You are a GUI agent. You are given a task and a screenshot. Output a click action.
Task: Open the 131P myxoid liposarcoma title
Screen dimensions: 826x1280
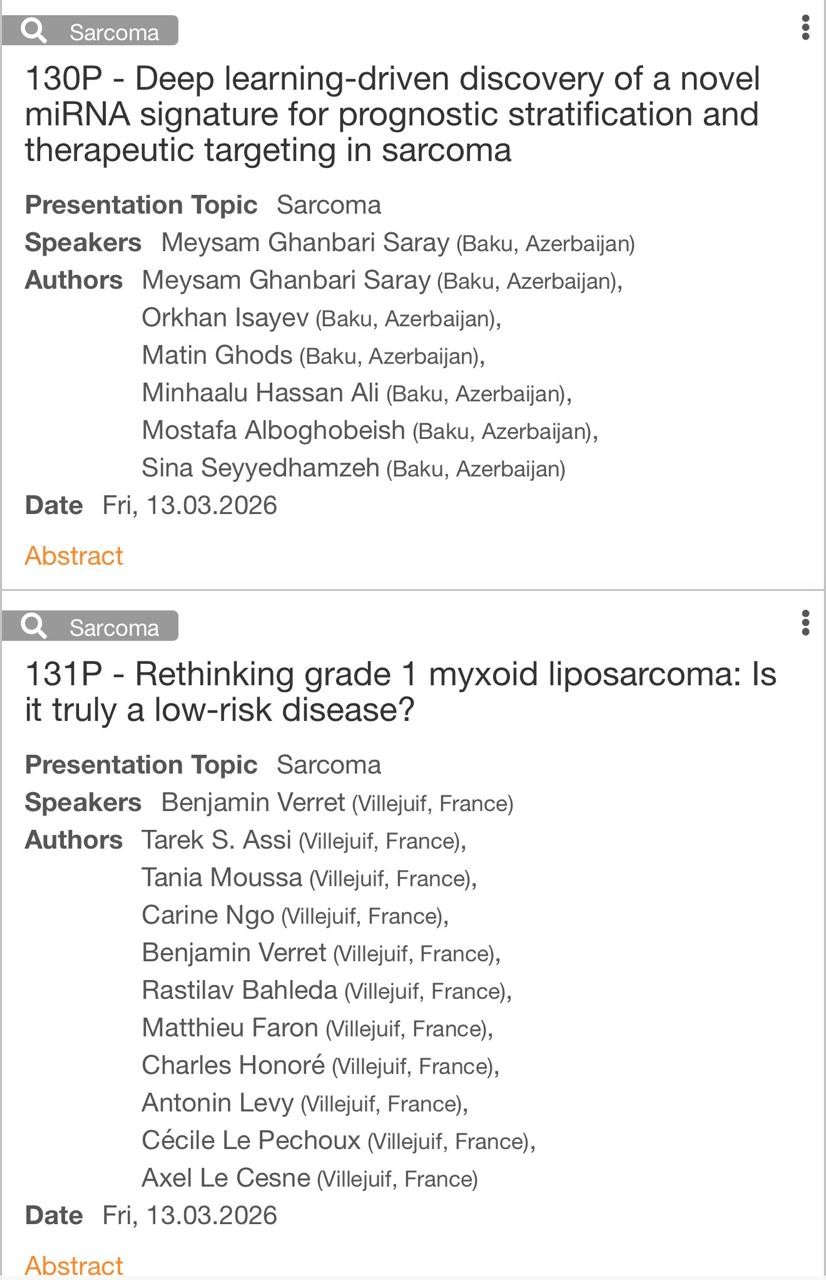(400, 691)
